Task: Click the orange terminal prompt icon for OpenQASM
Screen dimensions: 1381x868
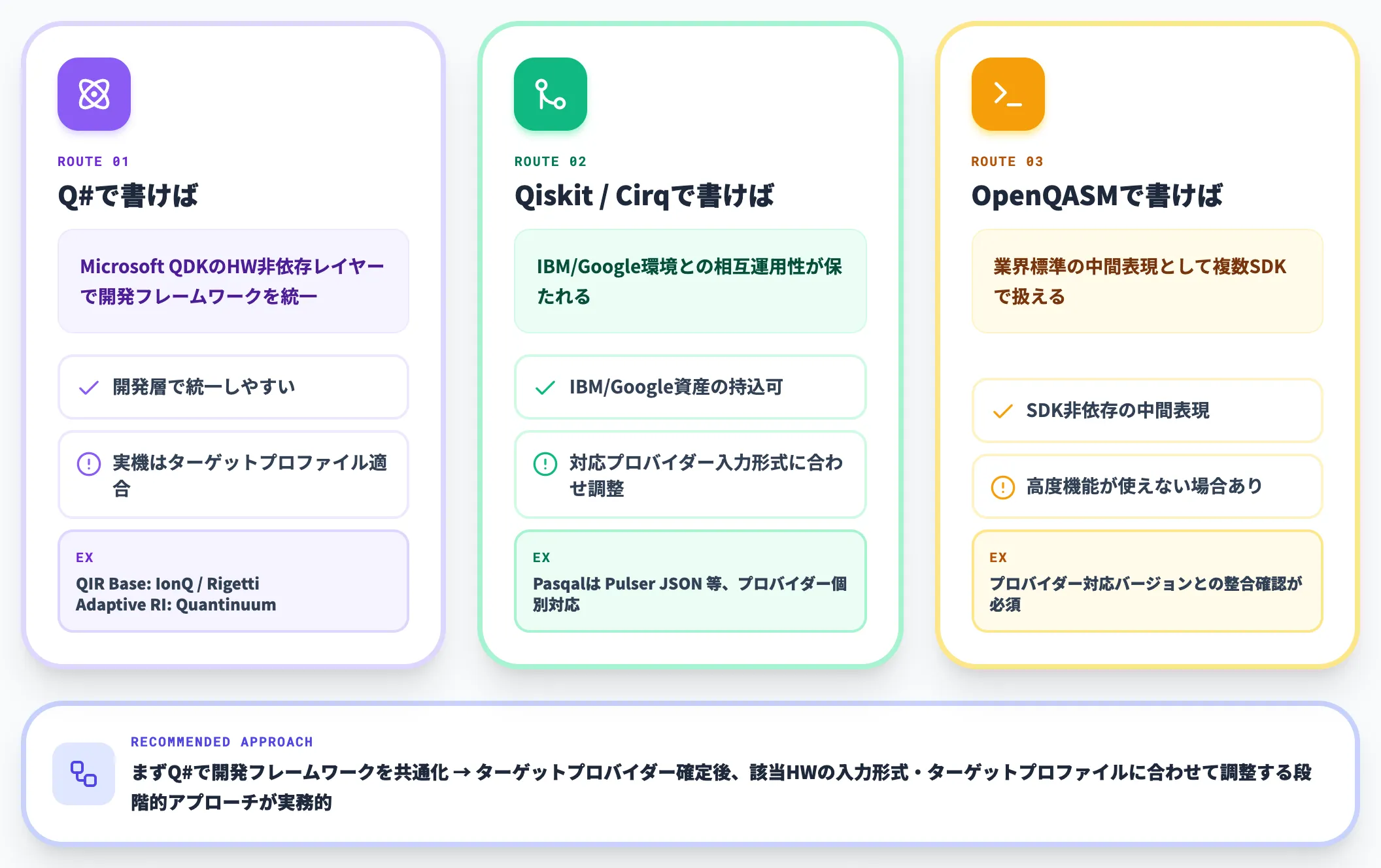Action: click(1008, 94)
